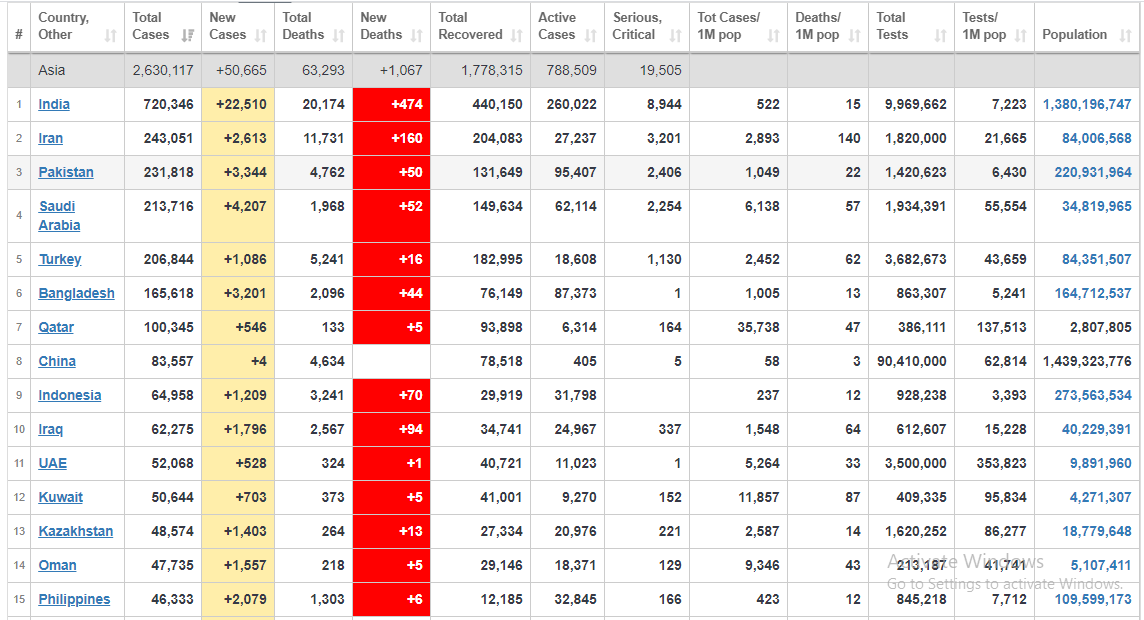Open the China country link
The width and height of the screenshot is (1144, 620).
[57, 361]
